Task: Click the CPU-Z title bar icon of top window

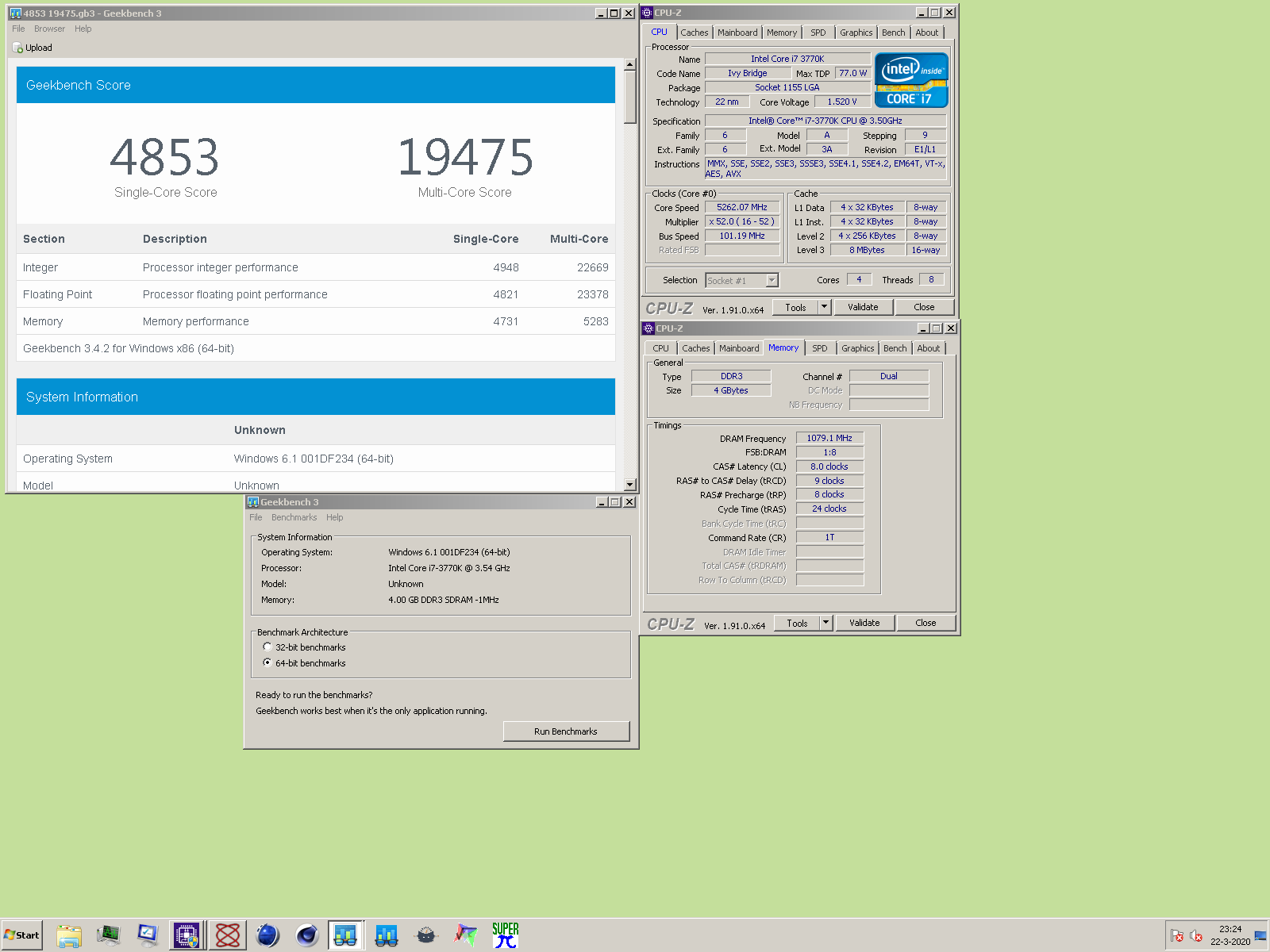Action: [x=647, y=13]
